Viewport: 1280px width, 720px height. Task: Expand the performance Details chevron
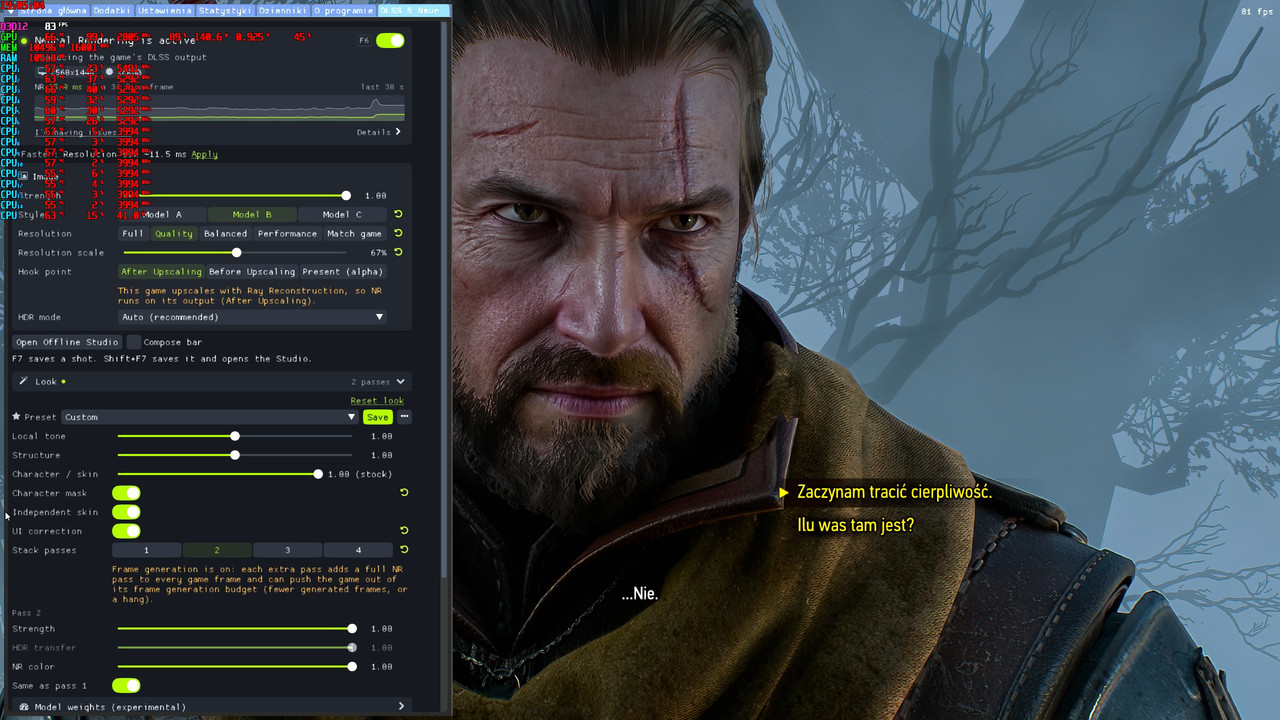click(x=397, y=132)
